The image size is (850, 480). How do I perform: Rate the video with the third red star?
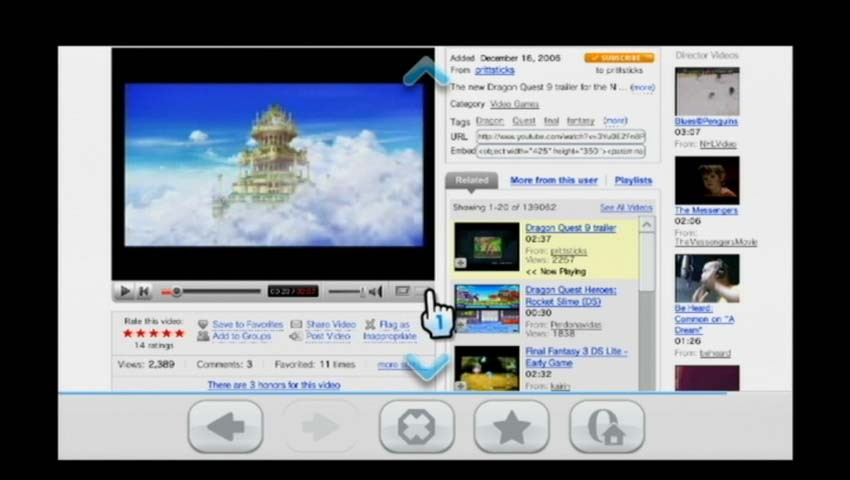(153, 333)
